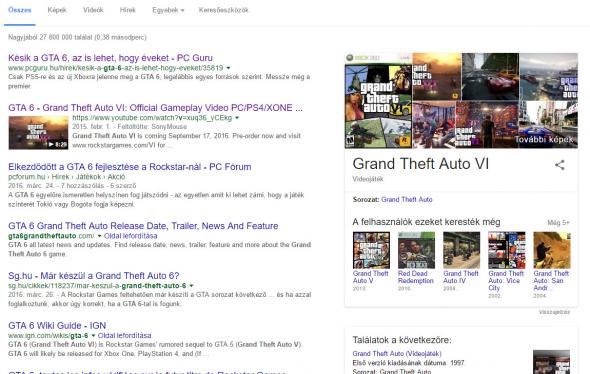Click Grand Theft Auto IV text link
This screenshot has height=374, width=590.
pyautogui.click(x=461, y=277)
